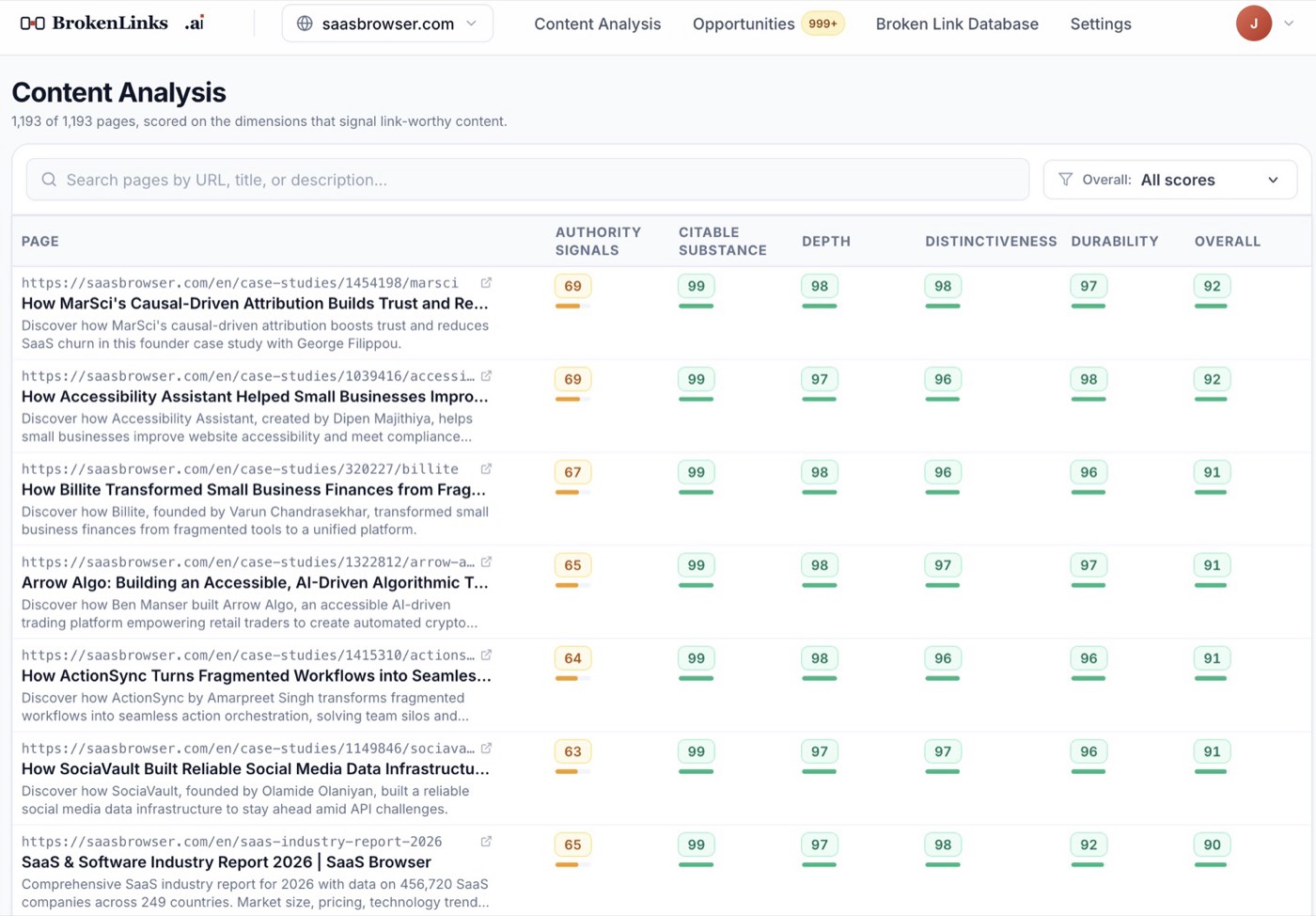Image resolution: width=1316 pixels, height=916 pixels.
Task: Click authority score 63 in SociaVault row
Action: click(x=572, y=751)
